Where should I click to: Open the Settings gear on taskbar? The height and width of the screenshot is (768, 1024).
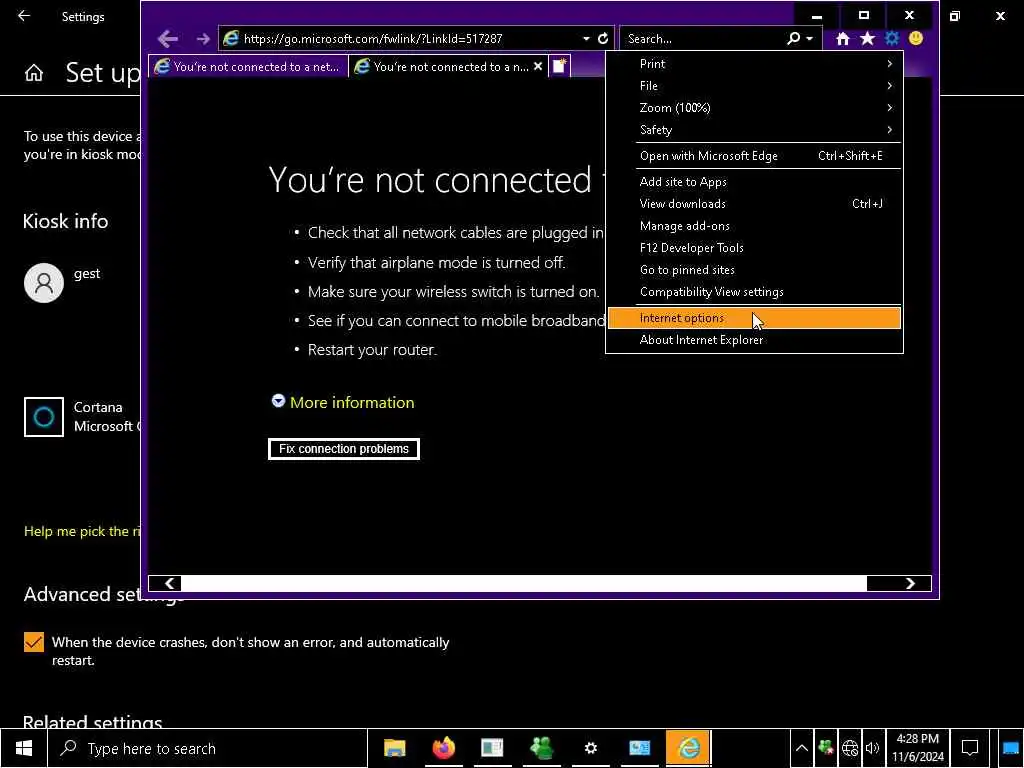click(x=590, y=748)
